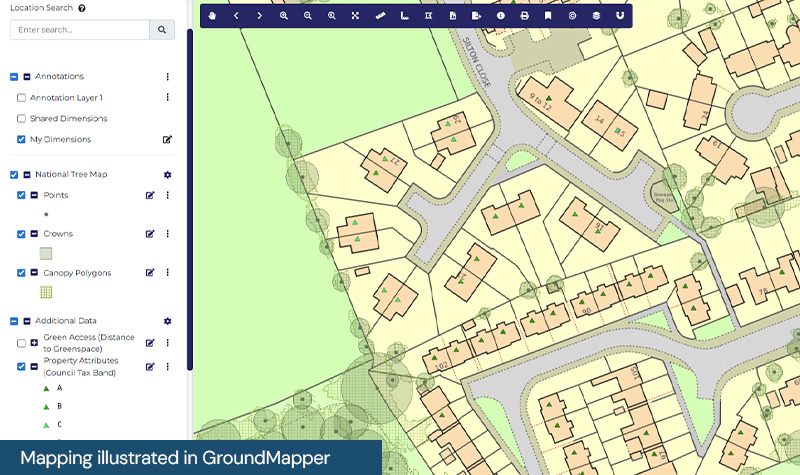Uncheck the My Dimensions layer
This screenshot has width=800, height=475.
[22, 140]
